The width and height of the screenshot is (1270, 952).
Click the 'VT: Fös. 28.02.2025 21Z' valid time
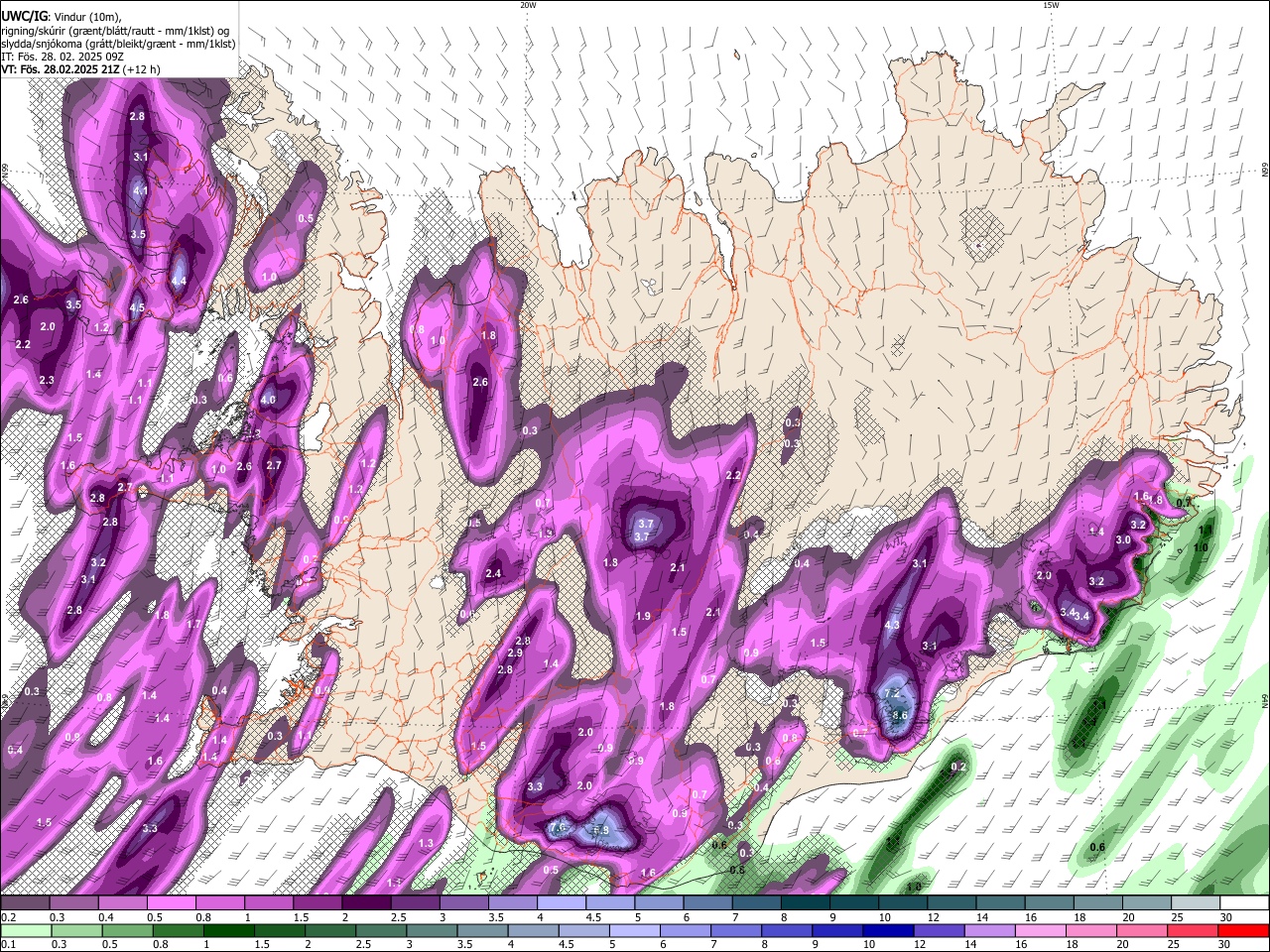[x=61, y=69]
